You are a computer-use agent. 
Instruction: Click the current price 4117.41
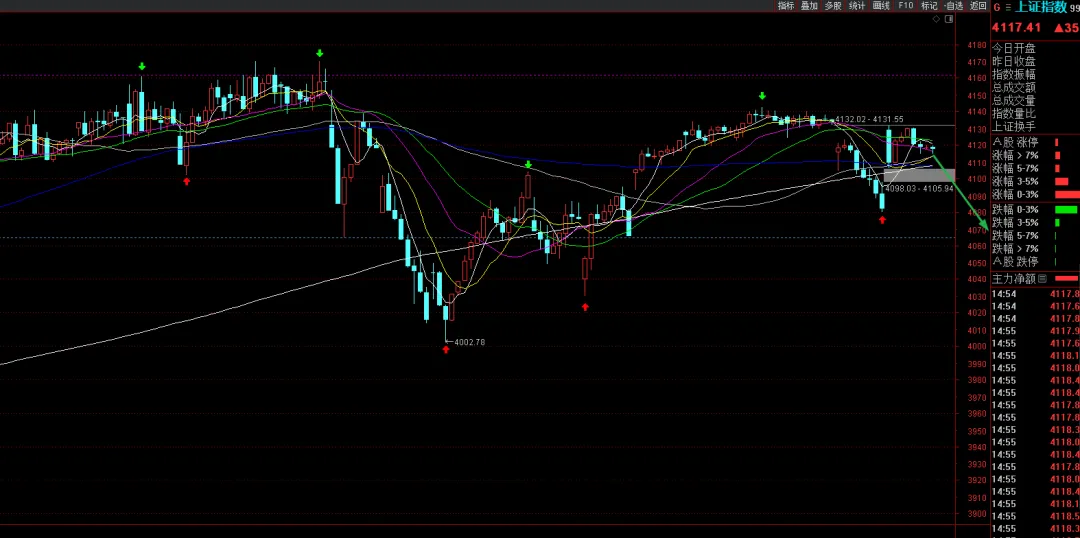1016,28
